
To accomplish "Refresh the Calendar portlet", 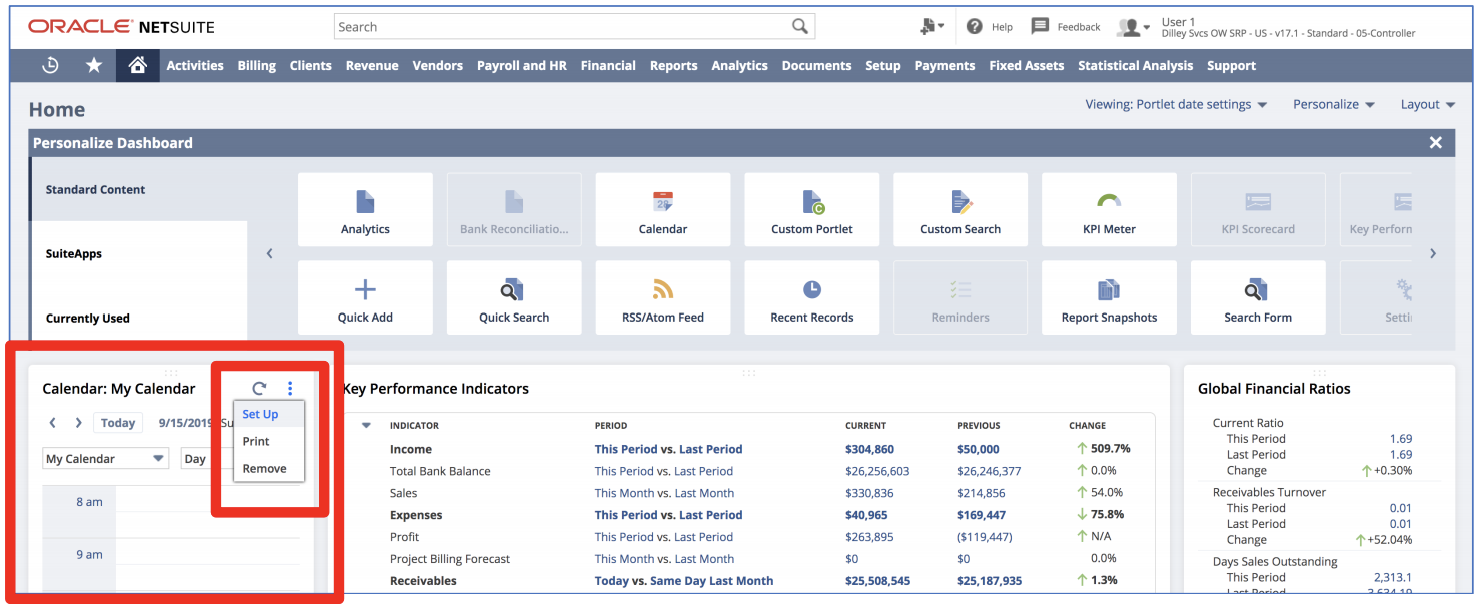I will (259, 389).
